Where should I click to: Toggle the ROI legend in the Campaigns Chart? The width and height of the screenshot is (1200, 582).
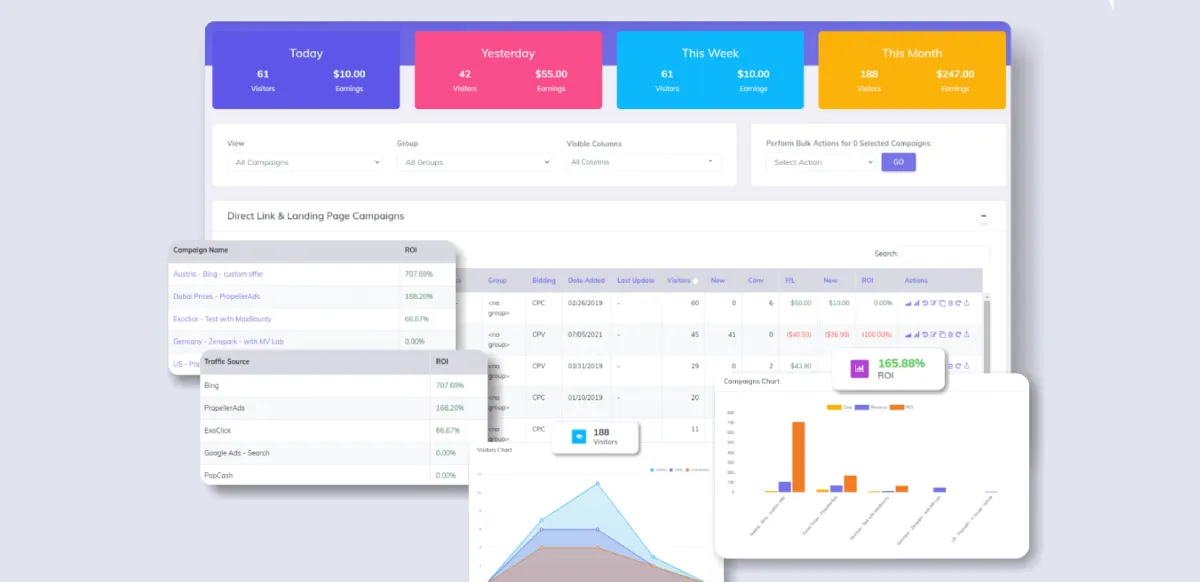click(899, 407)
